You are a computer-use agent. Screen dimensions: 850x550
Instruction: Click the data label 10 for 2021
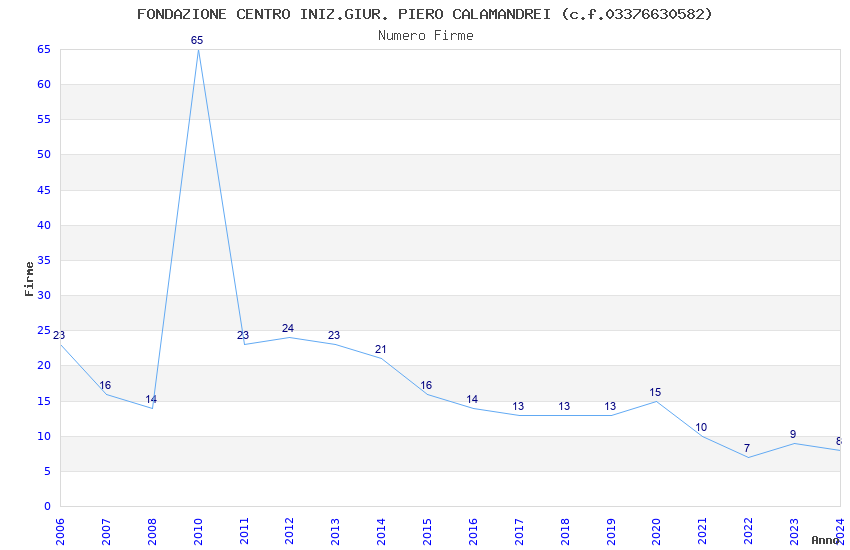pos(701,428)
